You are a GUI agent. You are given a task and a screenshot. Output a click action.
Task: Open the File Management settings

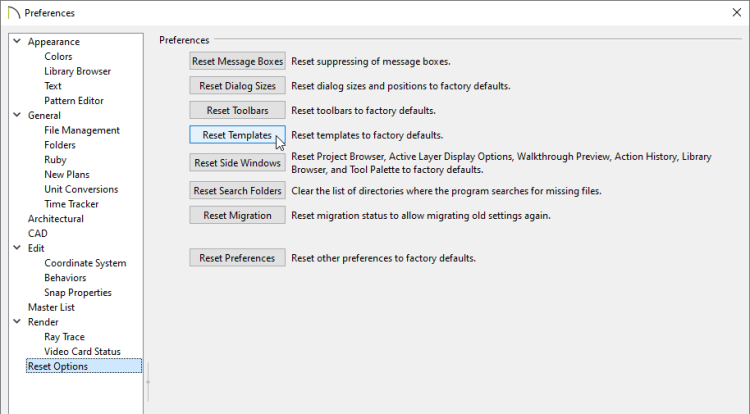tap(82, 130)
